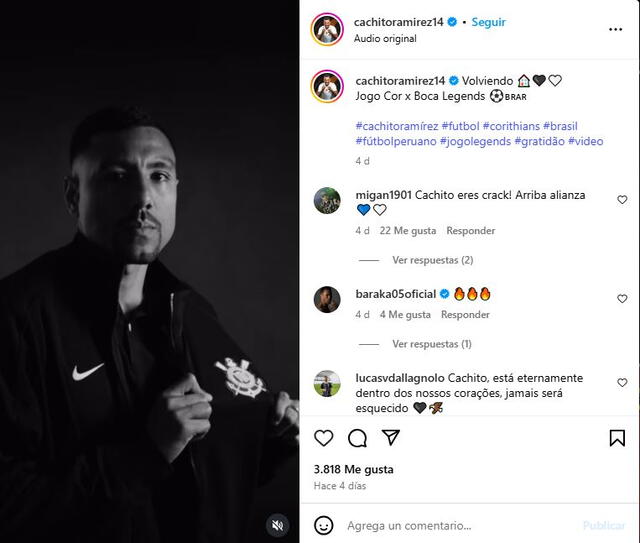
Task: Like baraka05oficial's comment
Action: point(622,299)
